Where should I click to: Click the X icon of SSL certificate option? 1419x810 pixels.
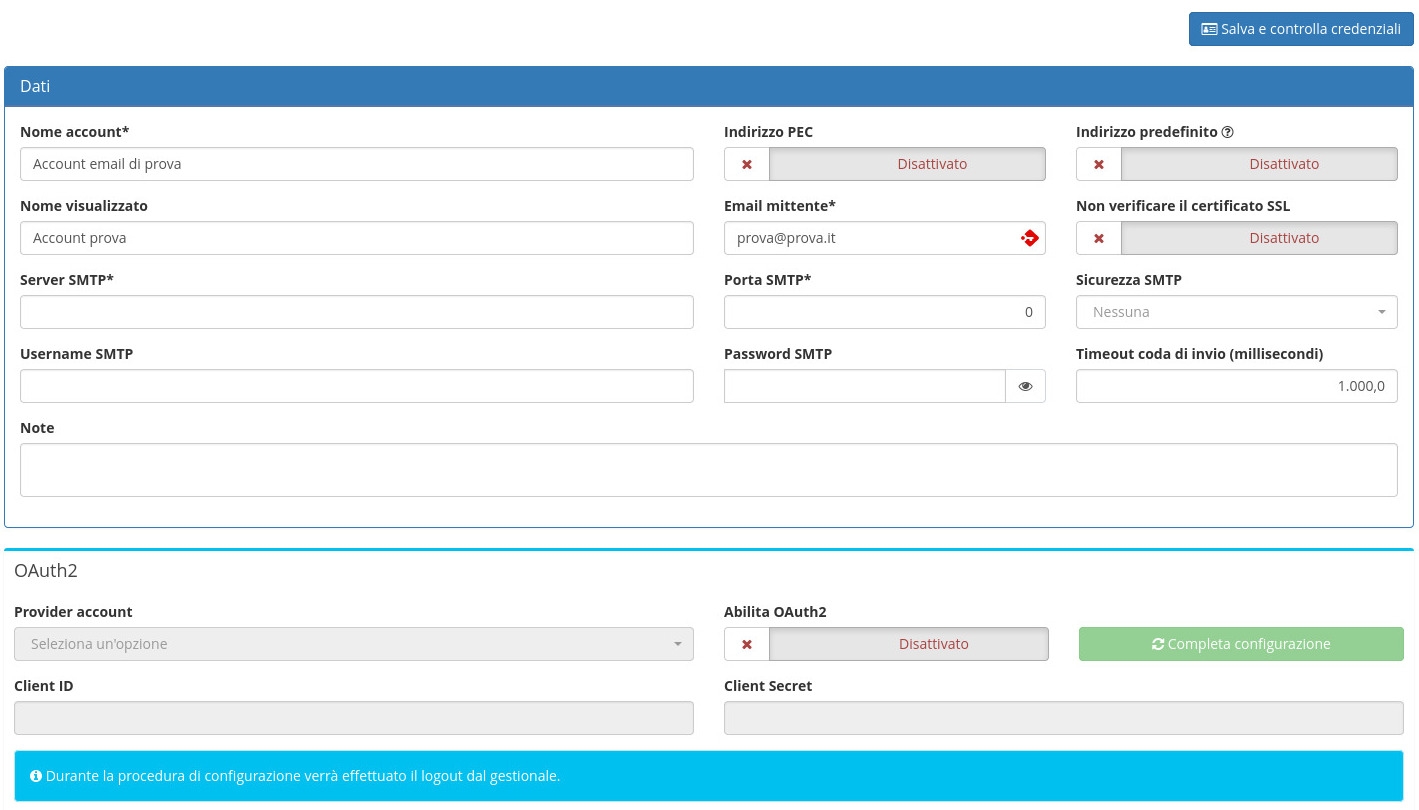[1099, 238]
